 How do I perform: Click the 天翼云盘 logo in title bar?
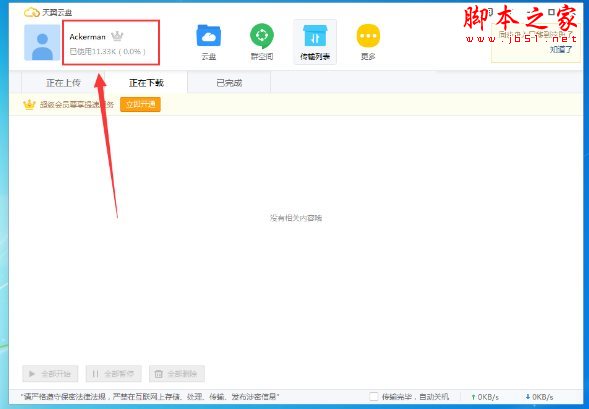click(x=48, y=12)
